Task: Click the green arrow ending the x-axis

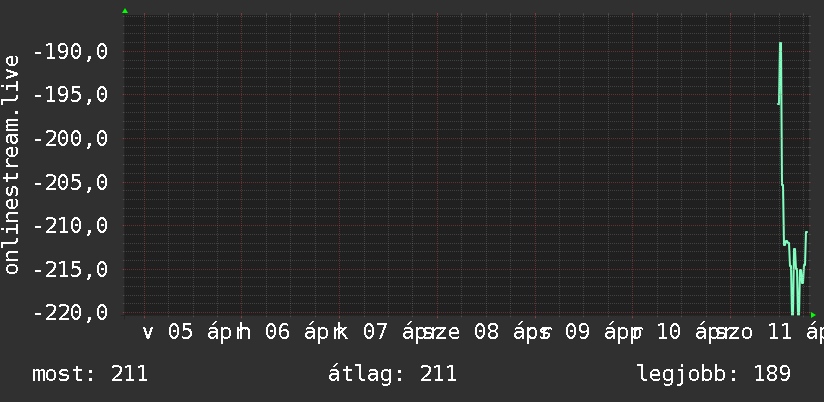Action: point(813,315)
